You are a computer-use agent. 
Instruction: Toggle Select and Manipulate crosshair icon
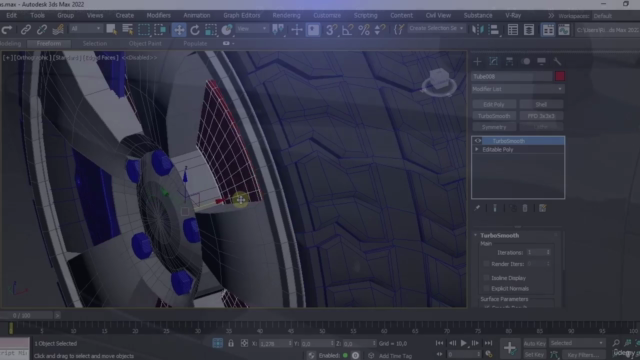pyautogui.click(x=297, y=29)
